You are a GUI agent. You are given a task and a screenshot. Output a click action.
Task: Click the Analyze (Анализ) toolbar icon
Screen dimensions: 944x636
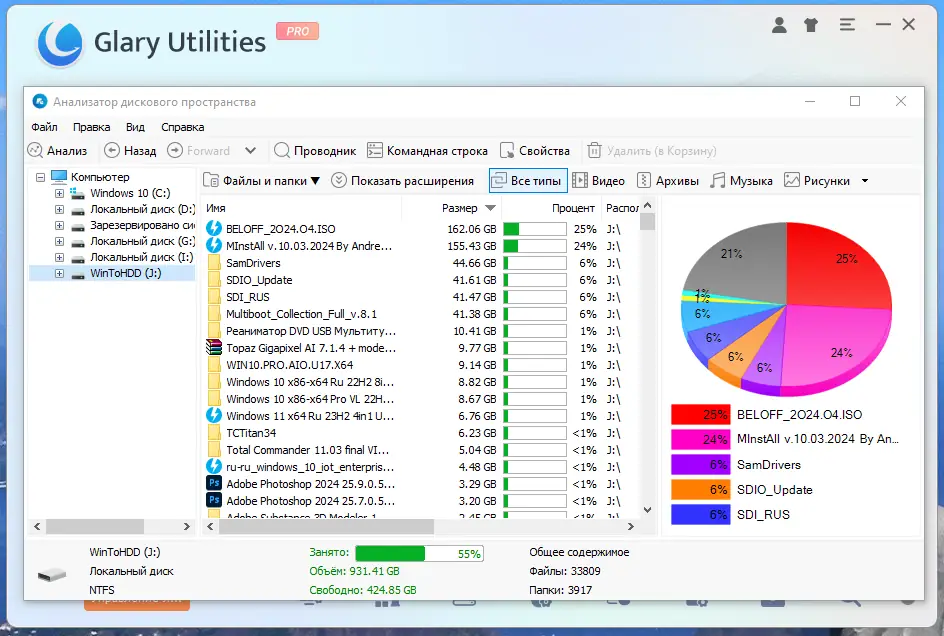(35, 151)
